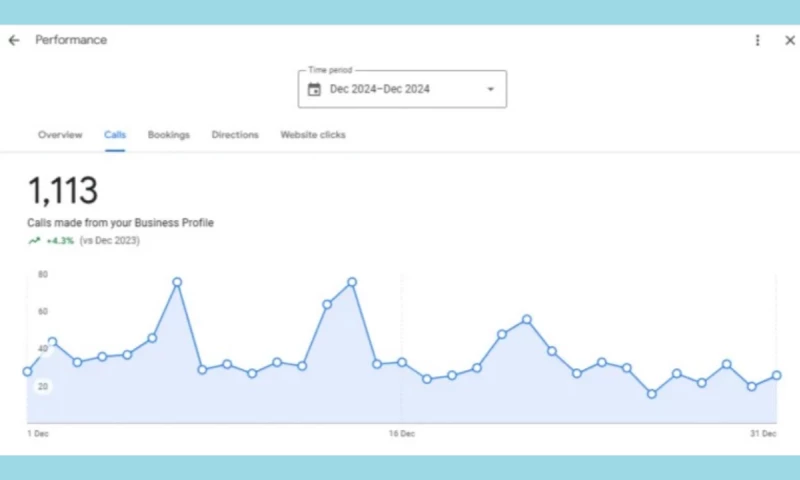This screenshot has height=480, width=800.
Task: Click the '16 Dec' axis label
Action: (402, 434)
